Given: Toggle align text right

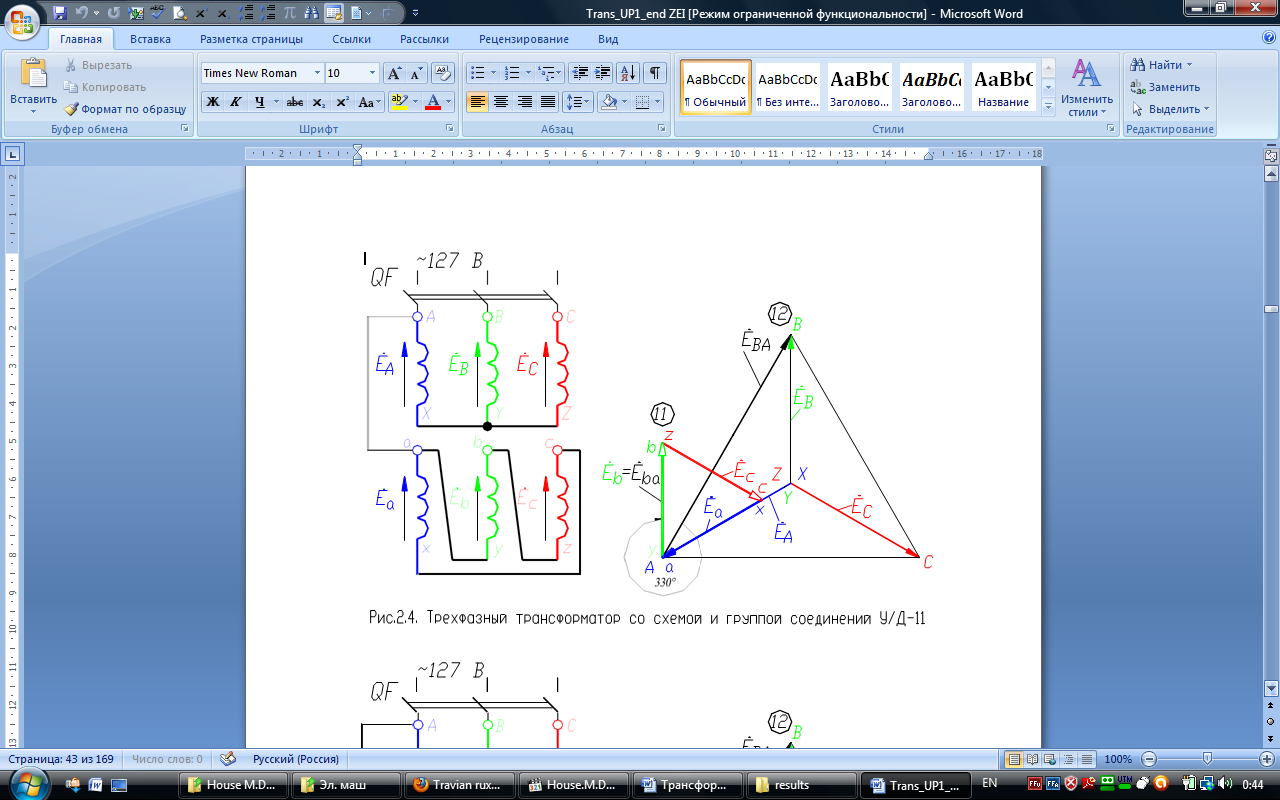Looking at the screenshot, I should click(x=524, y=102).
